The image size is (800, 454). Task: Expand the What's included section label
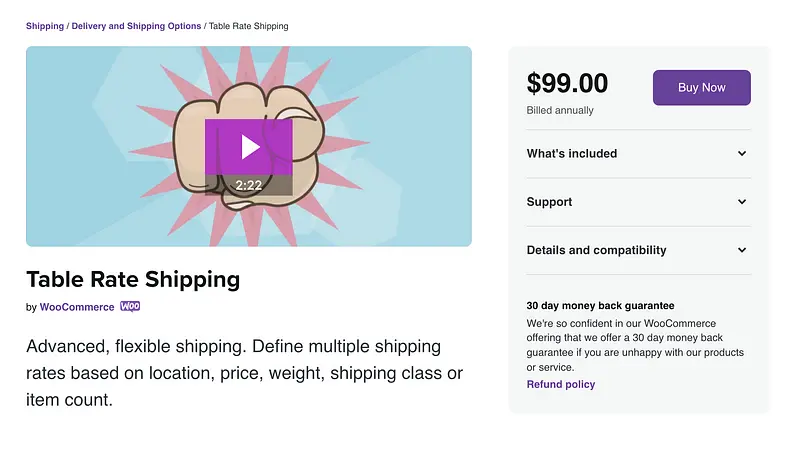click(572, 154)
